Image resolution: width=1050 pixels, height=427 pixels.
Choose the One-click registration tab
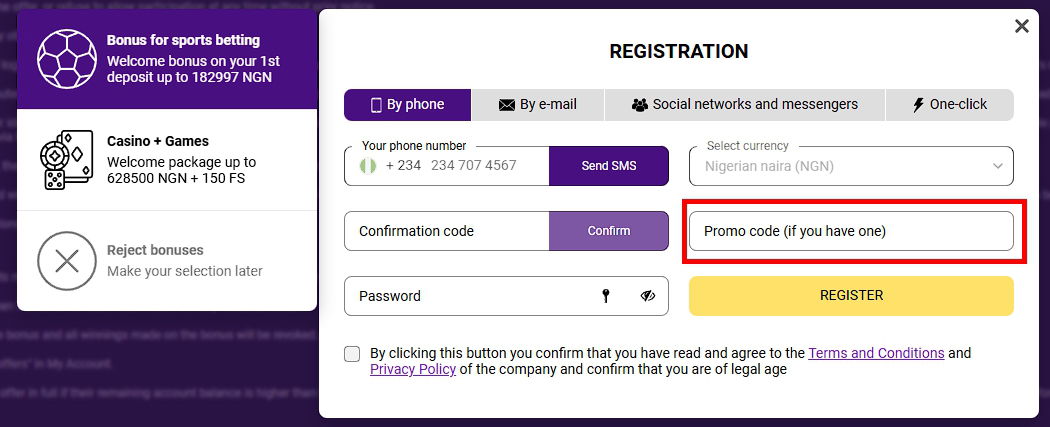tap(949, 104)
